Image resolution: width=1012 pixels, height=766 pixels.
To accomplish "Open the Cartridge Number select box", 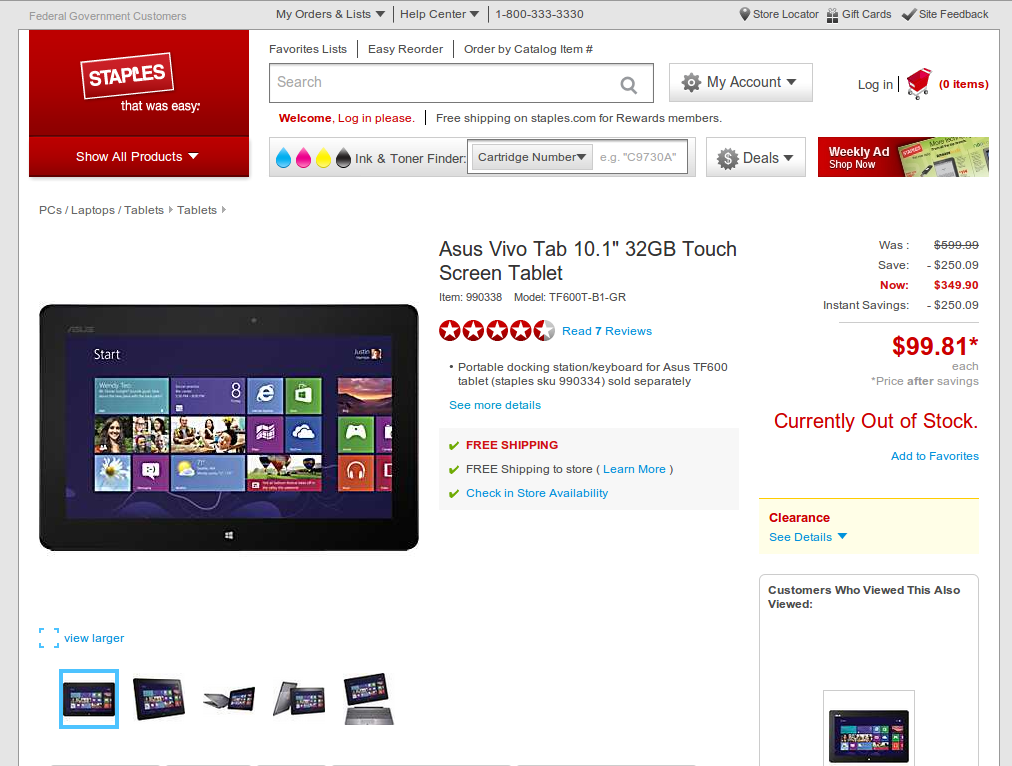I will click(532, 157).
